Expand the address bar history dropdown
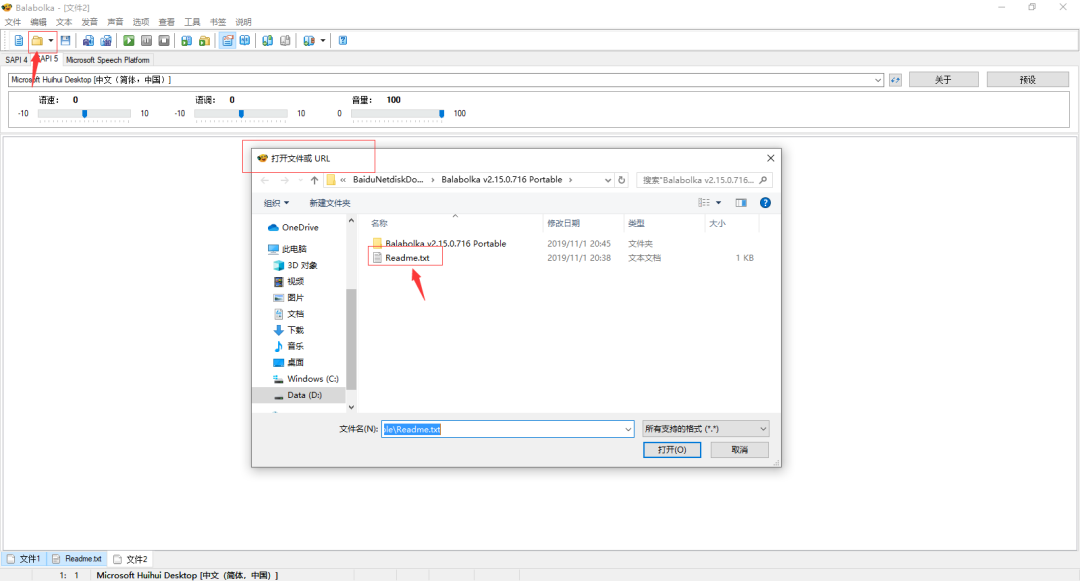The image size is (1080, 581). (x=608, y=180)
